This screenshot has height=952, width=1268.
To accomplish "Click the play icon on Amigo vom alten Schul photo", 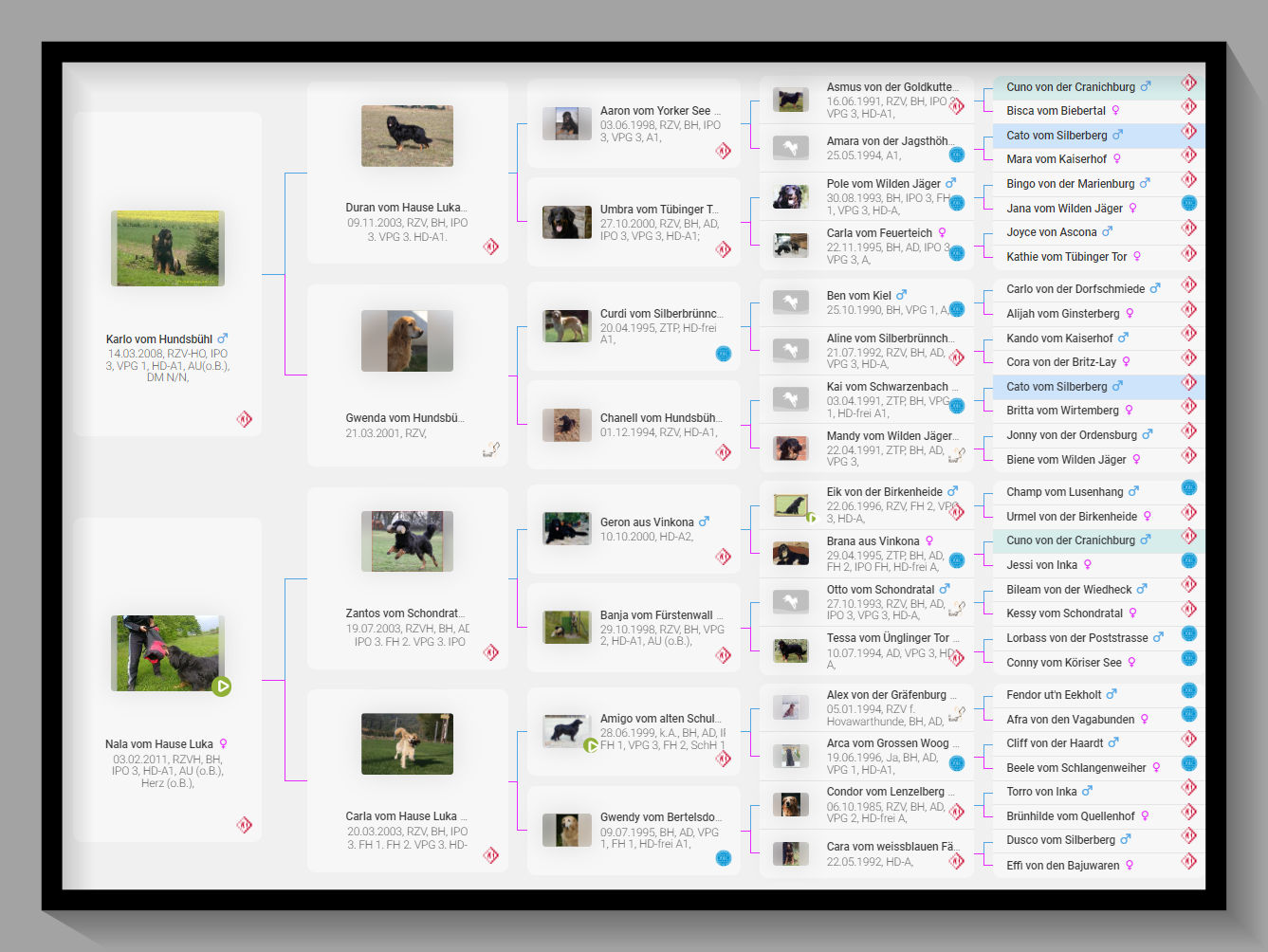I will [591, 745].
